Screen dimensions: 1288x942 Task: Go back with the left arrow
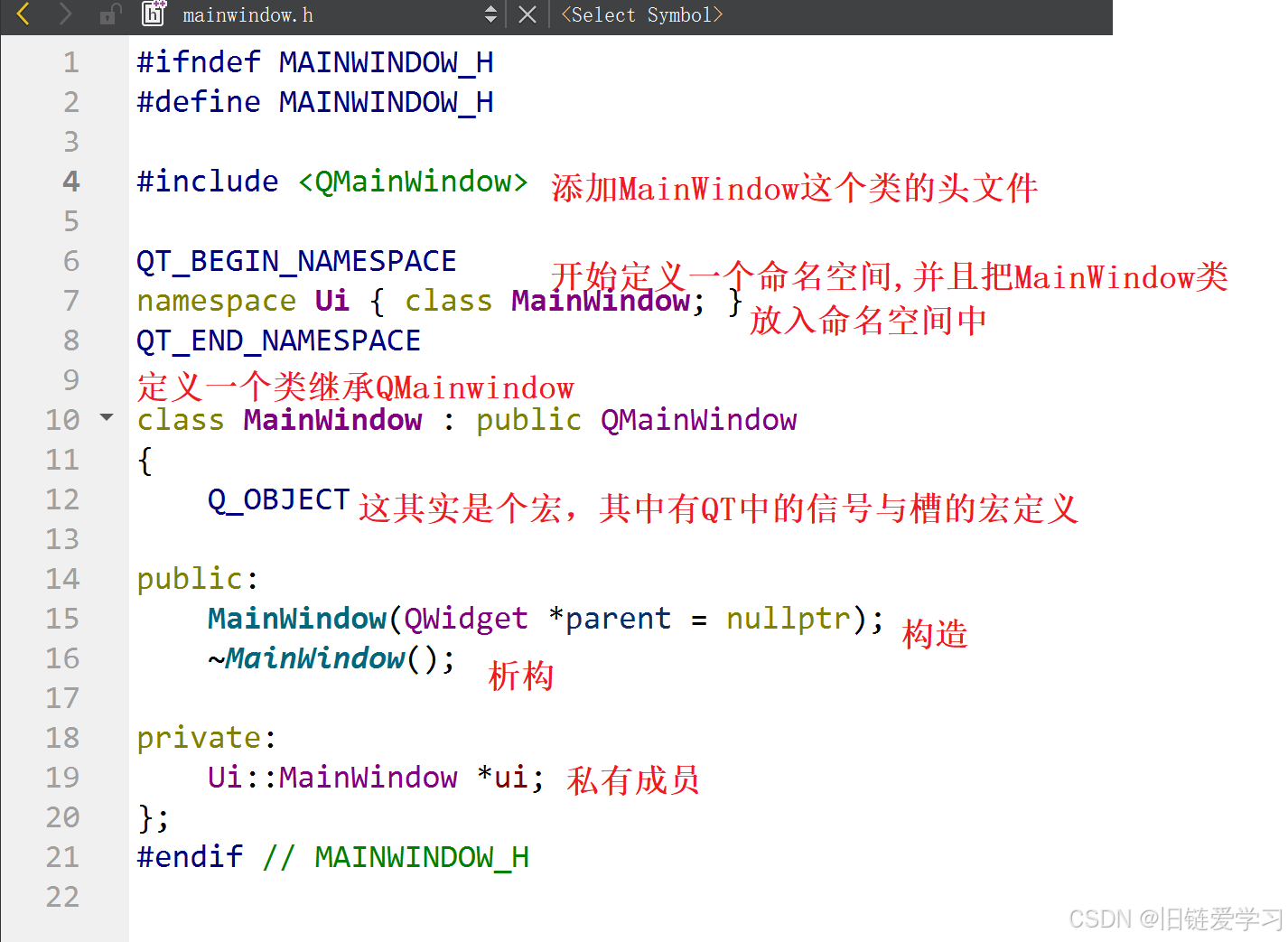click(23, 14)
